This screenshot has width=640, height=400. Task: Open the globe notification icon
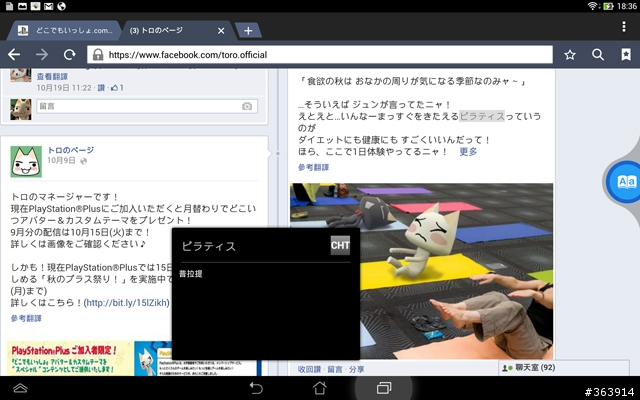[x=62, y=6]
